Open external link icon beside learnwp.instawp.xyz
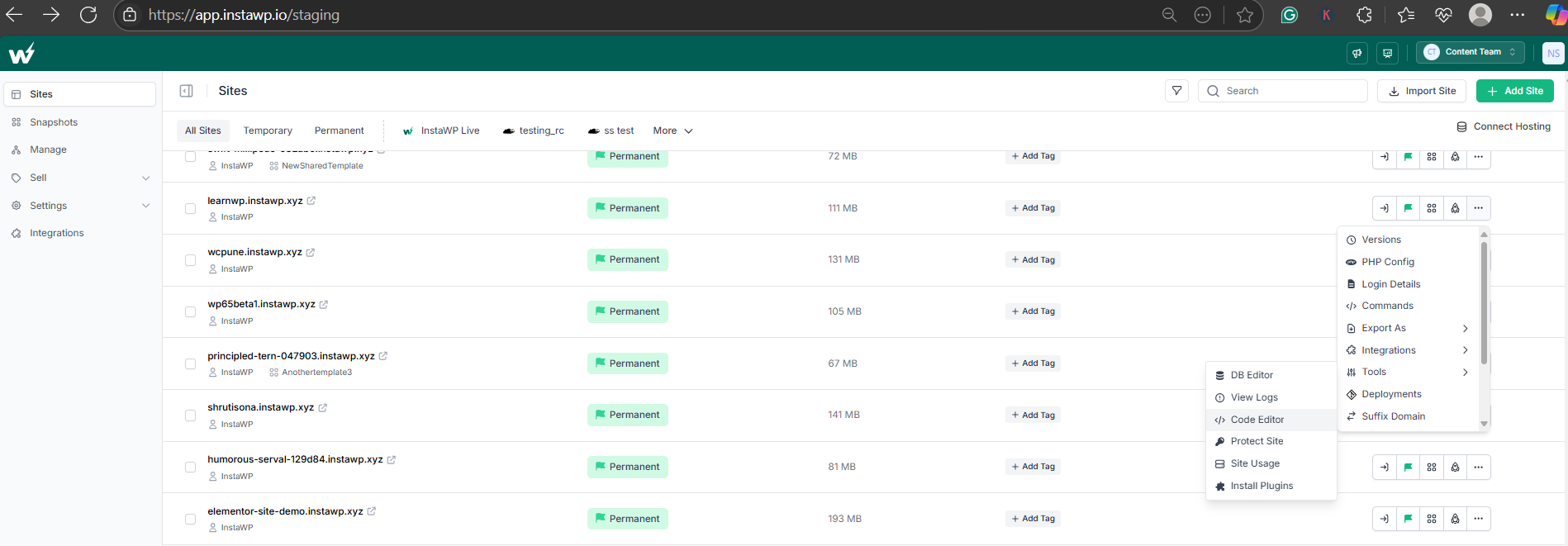Viewport: 1568px width, 546px height. tap(311, 201)
